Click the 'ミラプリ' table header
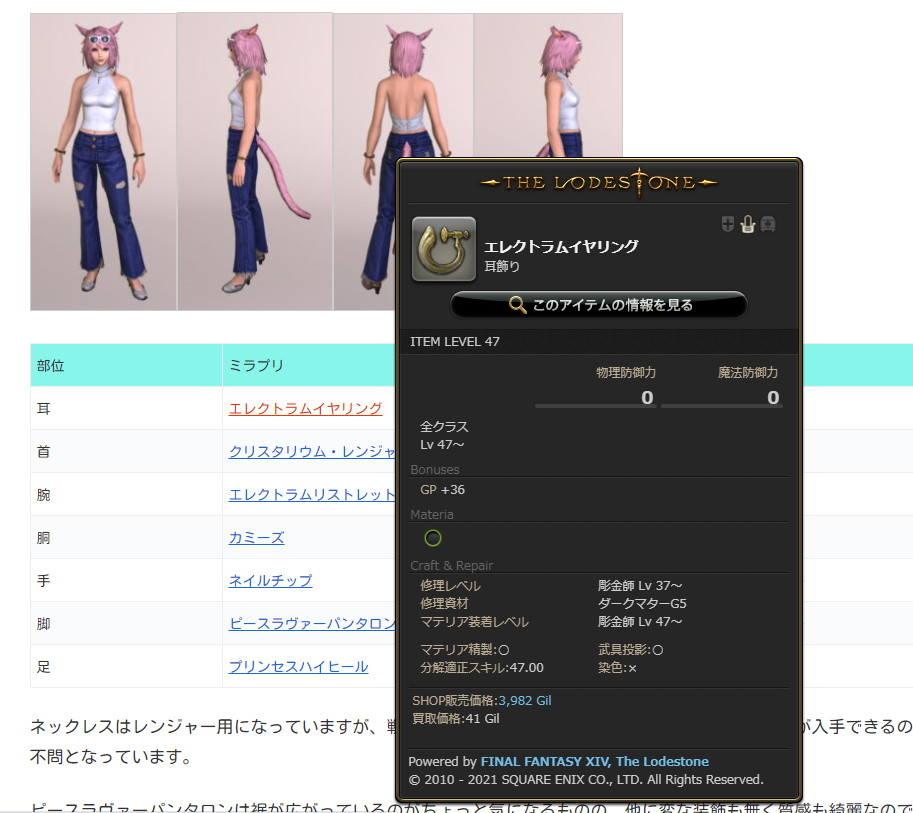Viewport: 913px width, 813px height. 256,366
